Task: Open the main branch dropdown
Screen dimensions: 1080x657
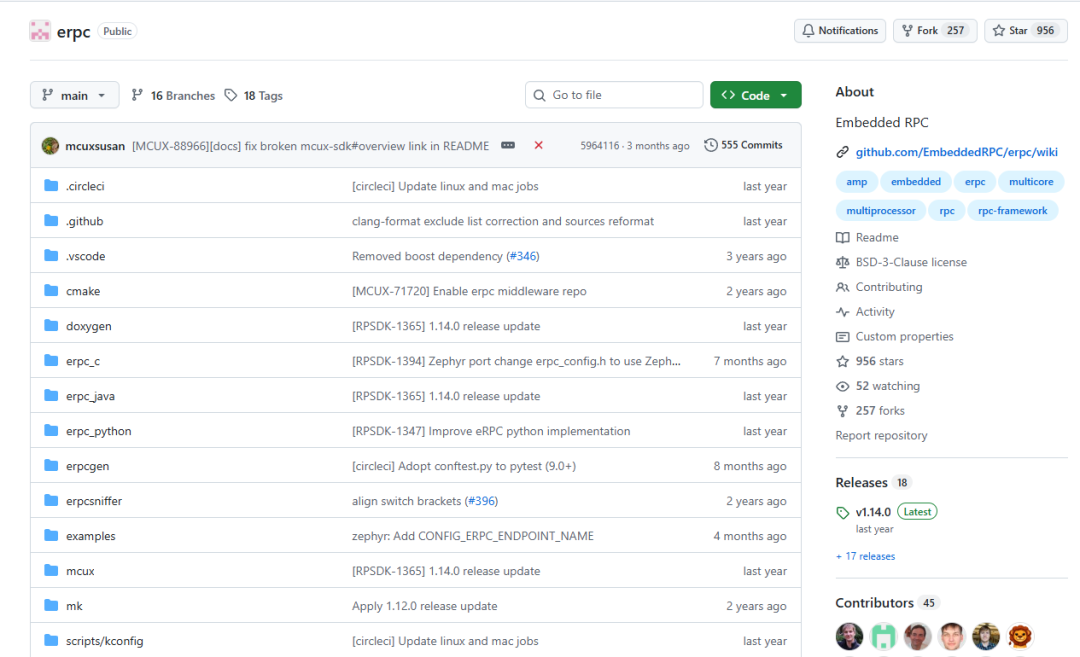Action: (x=74, y=95)
